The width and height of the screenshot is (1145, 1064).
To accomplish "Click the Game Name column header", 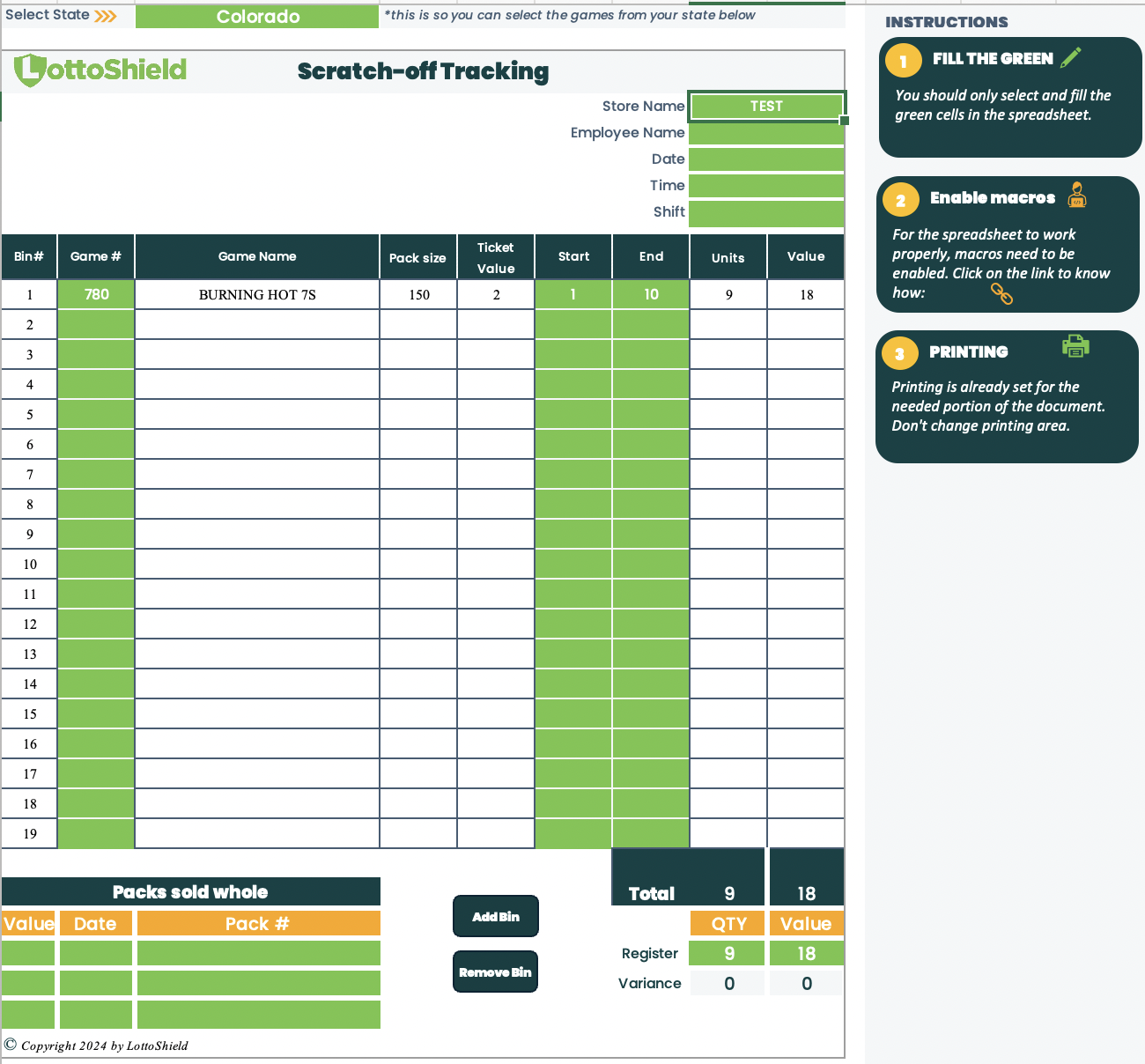I will coord(257,256).
